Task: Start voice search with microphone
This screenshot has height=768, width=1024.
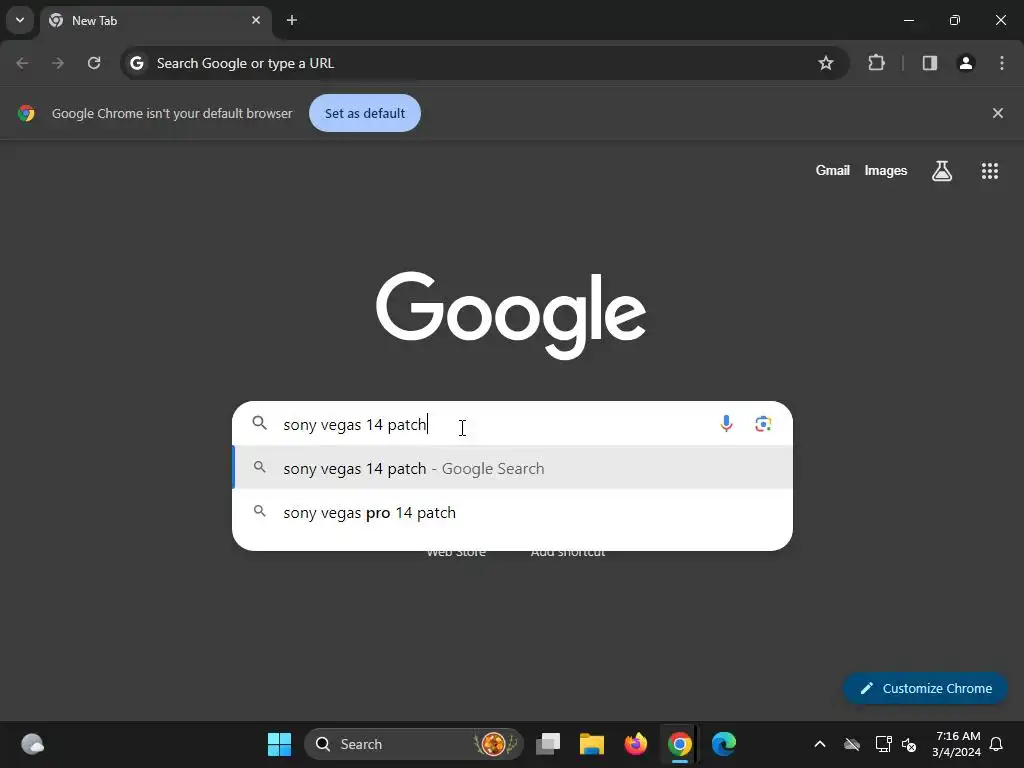Action: click(726, 424)
